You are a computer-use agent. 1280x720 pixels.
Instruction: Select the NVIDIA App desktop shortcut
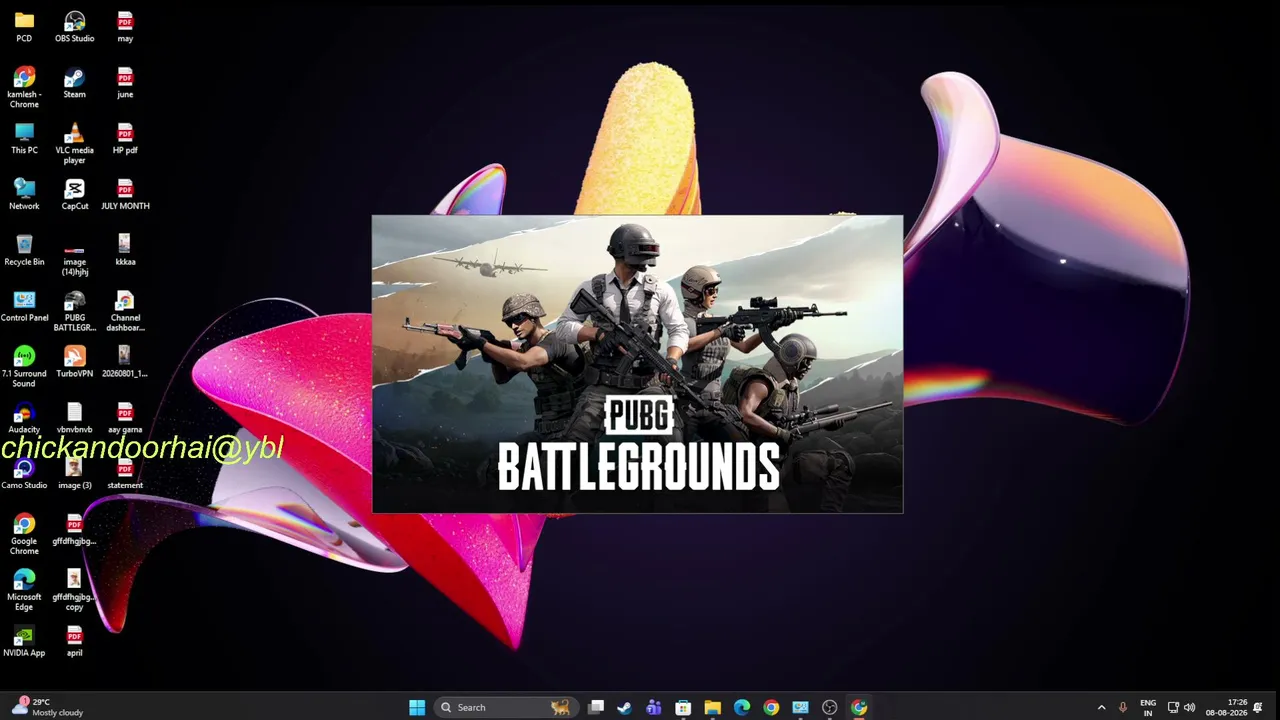[24, 642]
